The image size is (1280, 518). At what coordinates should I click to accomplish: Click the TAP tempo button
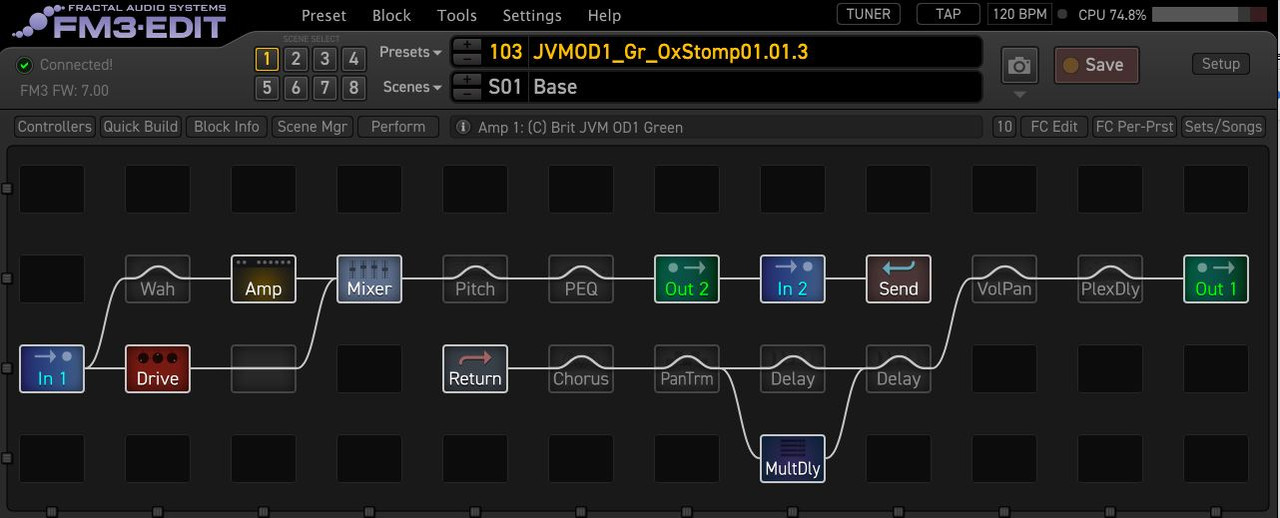(x=948, y=14)
